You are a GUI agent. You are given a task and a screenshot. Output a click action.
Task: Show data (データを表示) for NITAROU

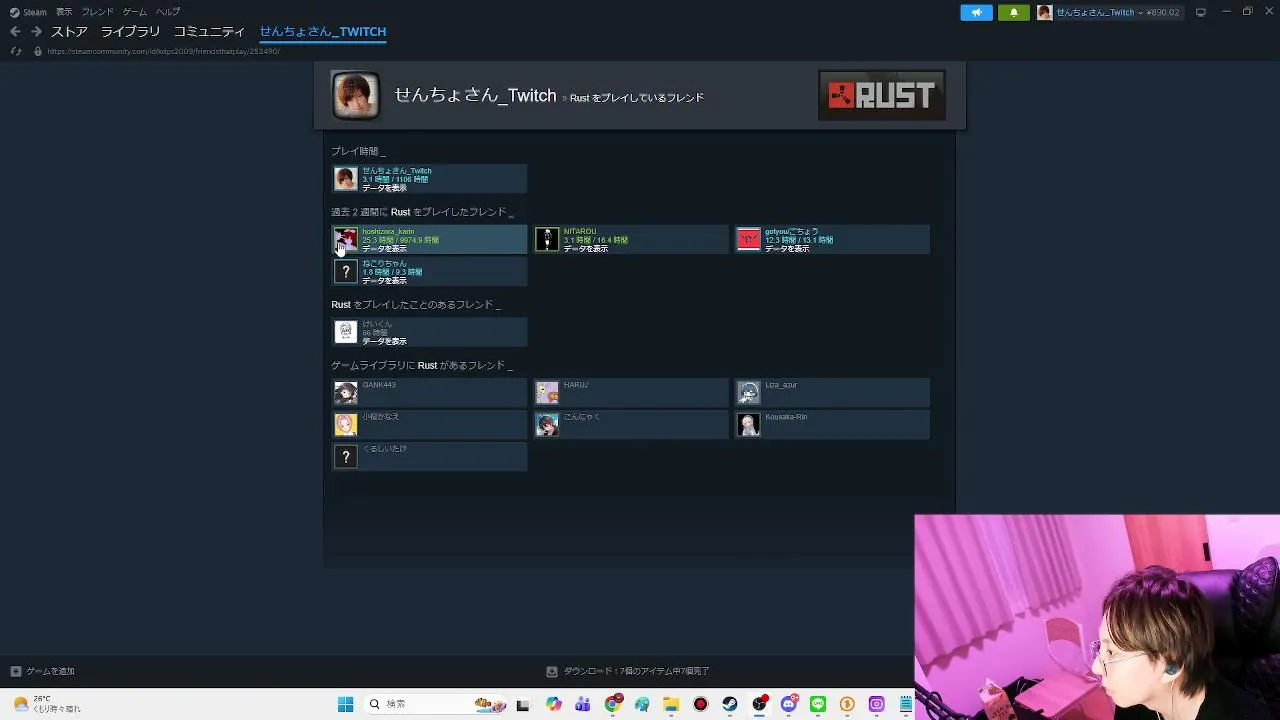[586, 249]
